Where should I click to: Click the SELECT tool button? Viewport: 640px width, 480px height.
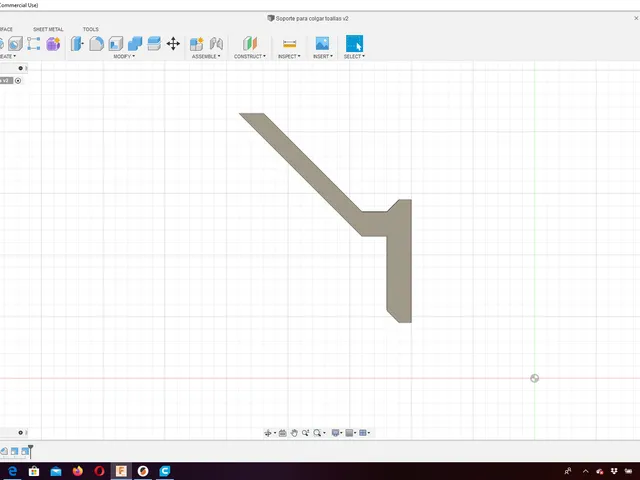point(354,44)
